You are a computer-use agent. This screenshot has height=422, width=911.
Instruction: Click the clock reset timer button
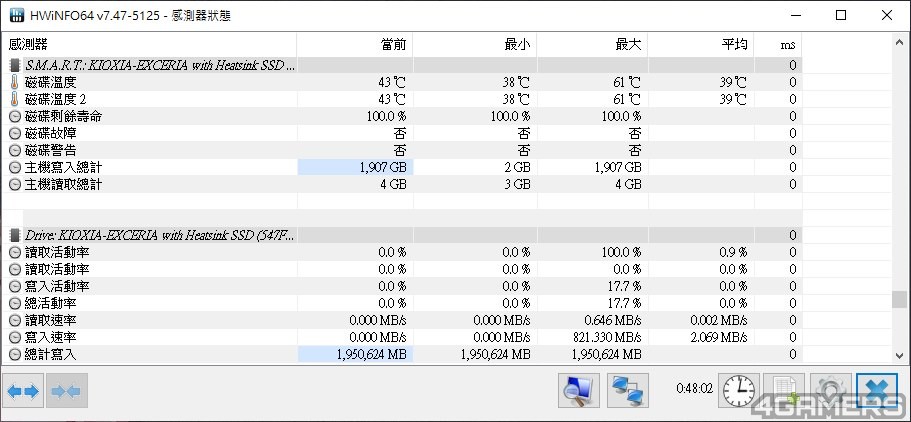(739, 391)
